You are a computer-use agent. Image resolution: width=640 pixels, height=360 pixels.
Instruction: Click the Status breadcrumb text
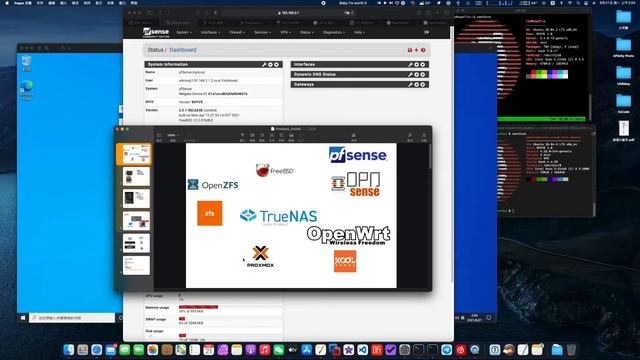pyautogui.click(x=155, y=50)
